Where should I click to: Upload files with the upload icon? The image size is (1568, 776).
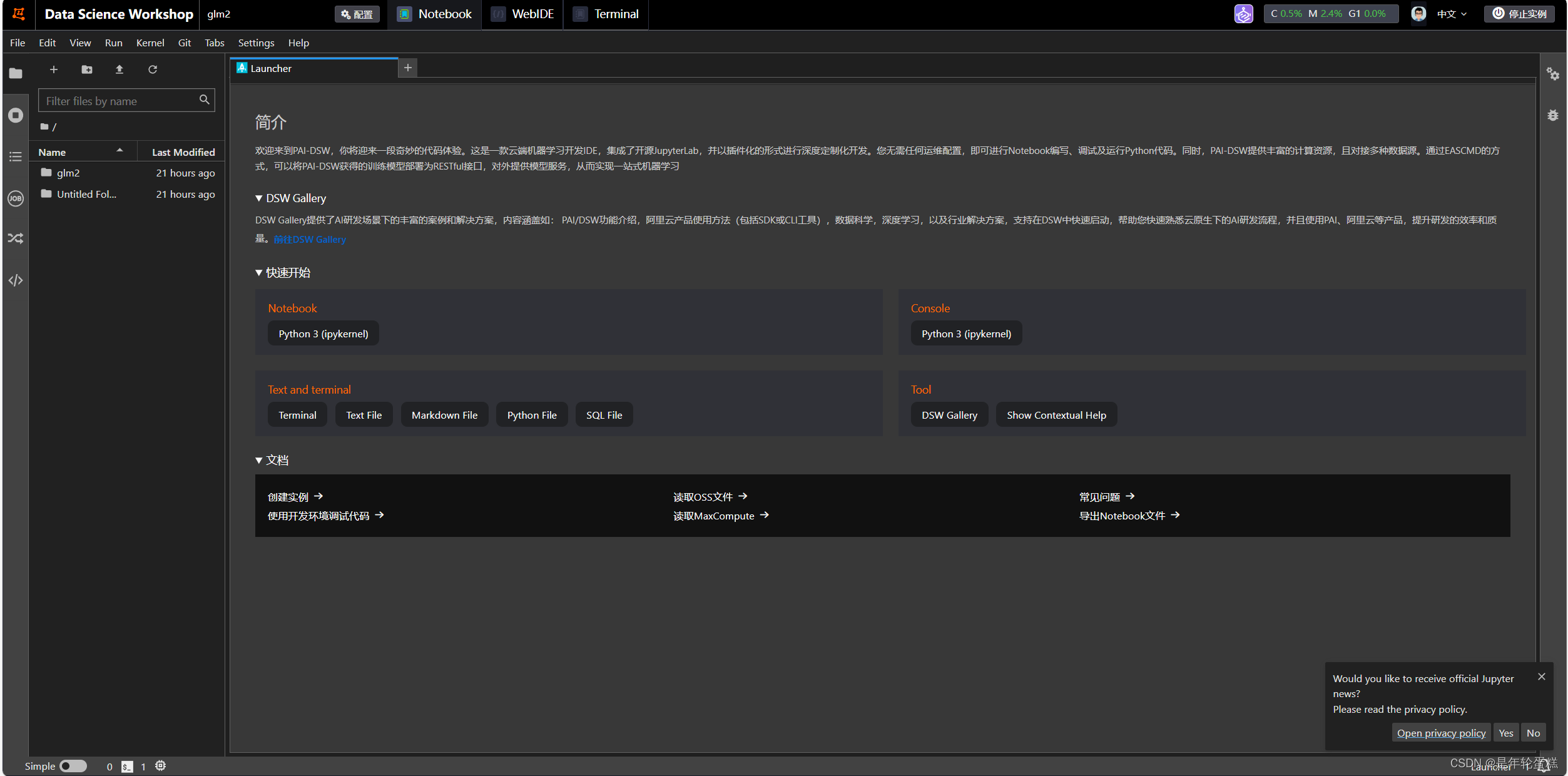pyautogui.click(x=120, y=69)
